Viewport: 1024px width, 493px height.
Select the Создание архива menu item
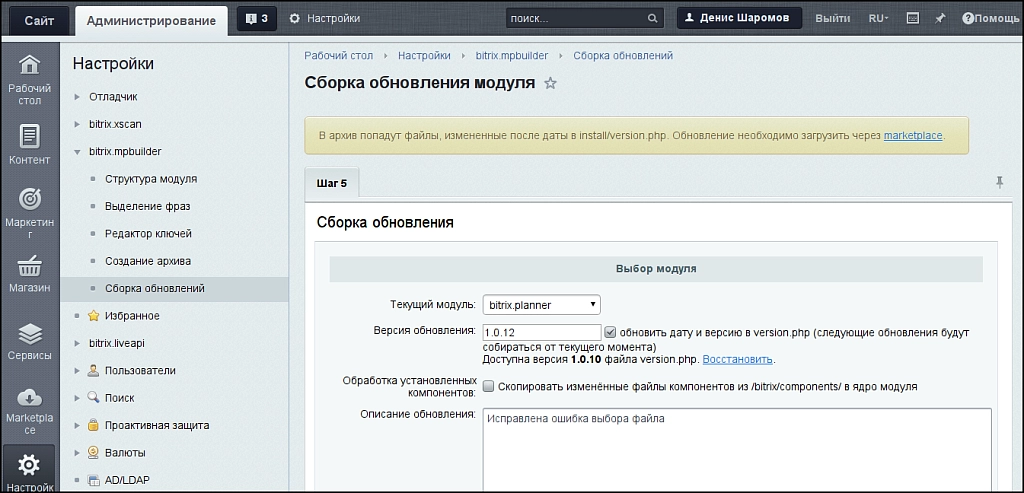148,261
